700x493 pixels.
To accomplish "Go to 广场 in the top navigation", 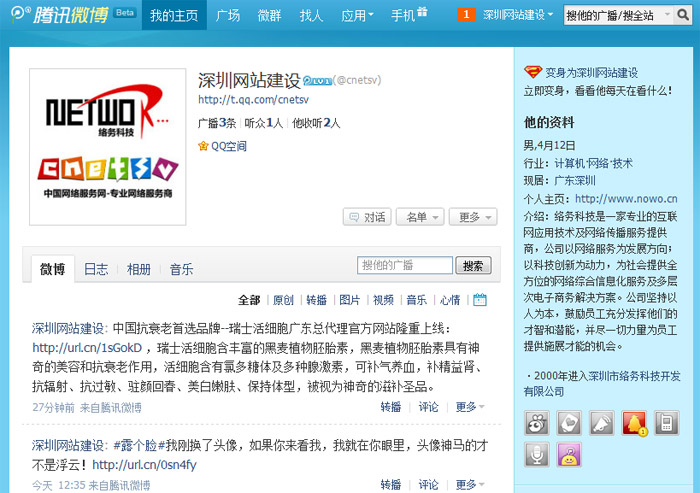I will point(228,15).
